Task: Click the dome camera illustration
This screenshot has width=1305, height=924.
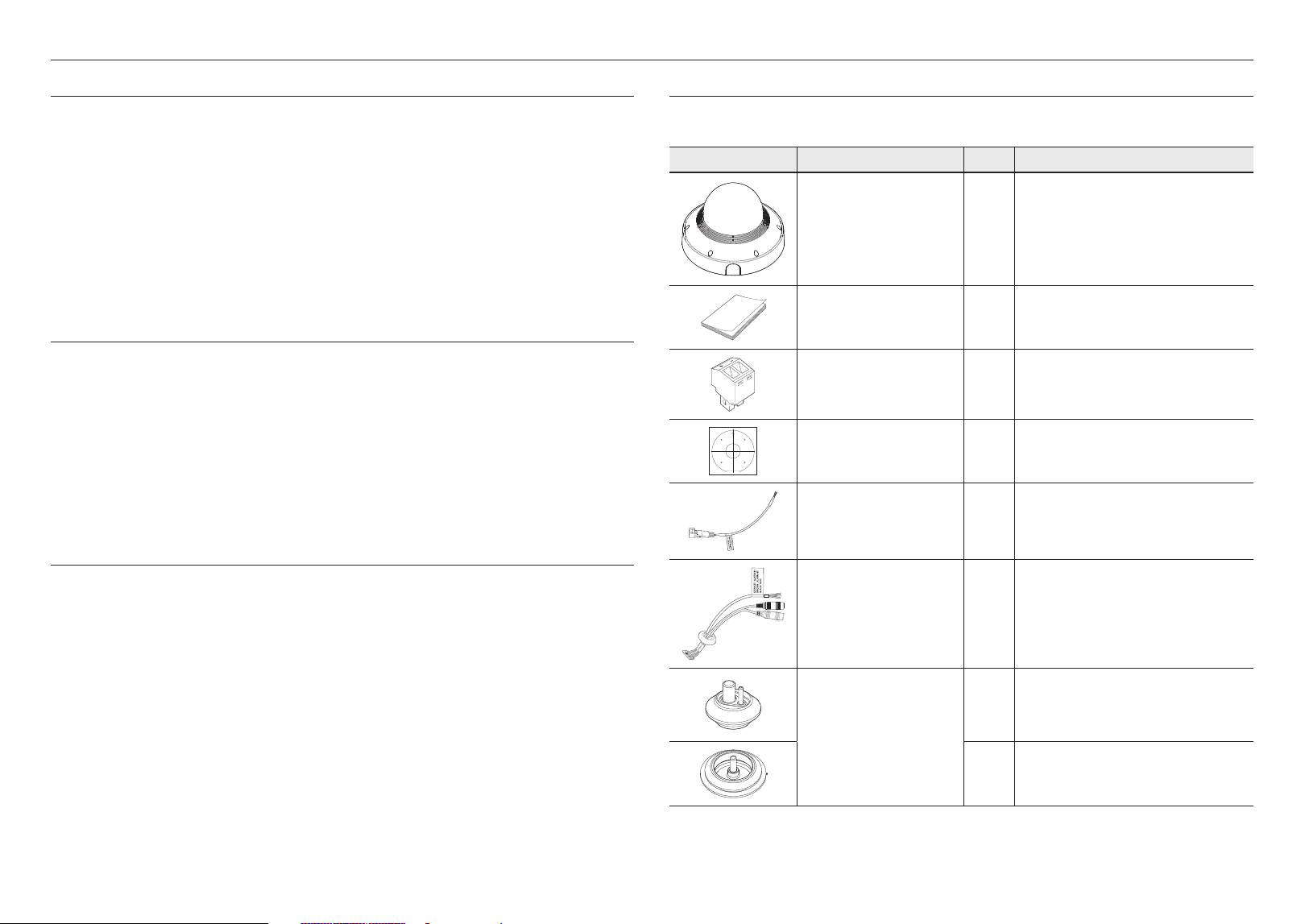Action: (x=732, y=228)
